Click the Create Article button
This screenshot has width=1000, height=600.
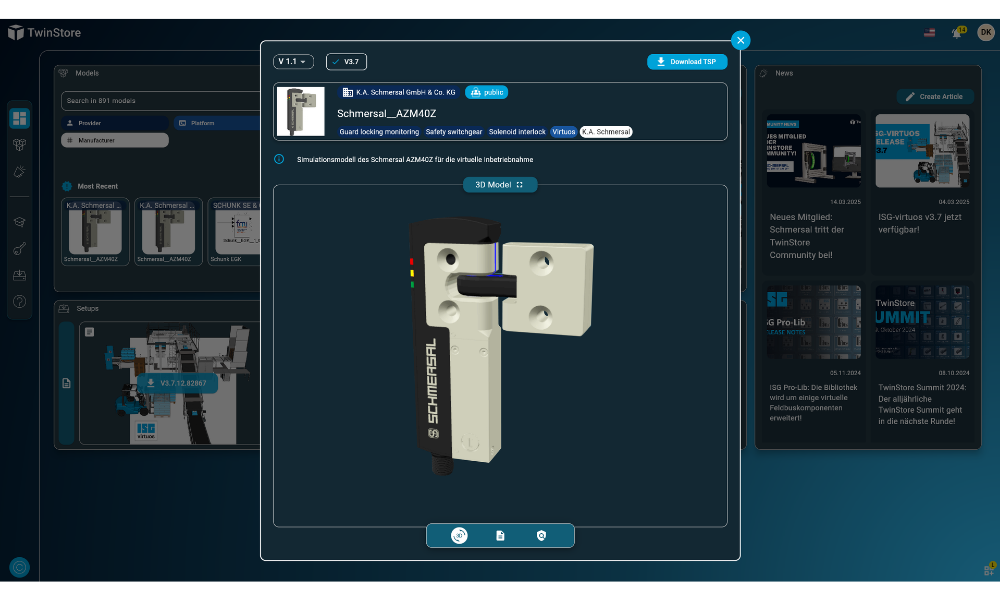click(x=935, y=96)
